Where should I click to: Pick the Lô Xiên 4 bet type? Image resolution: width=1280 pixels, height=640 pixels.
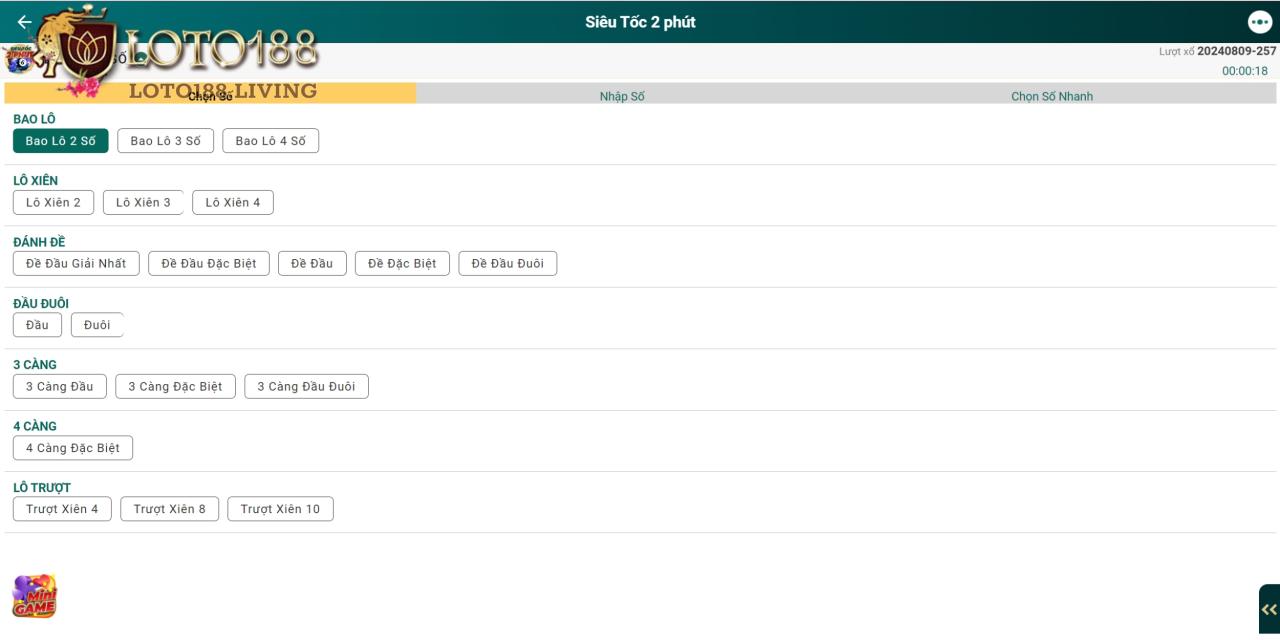(232, 203)
